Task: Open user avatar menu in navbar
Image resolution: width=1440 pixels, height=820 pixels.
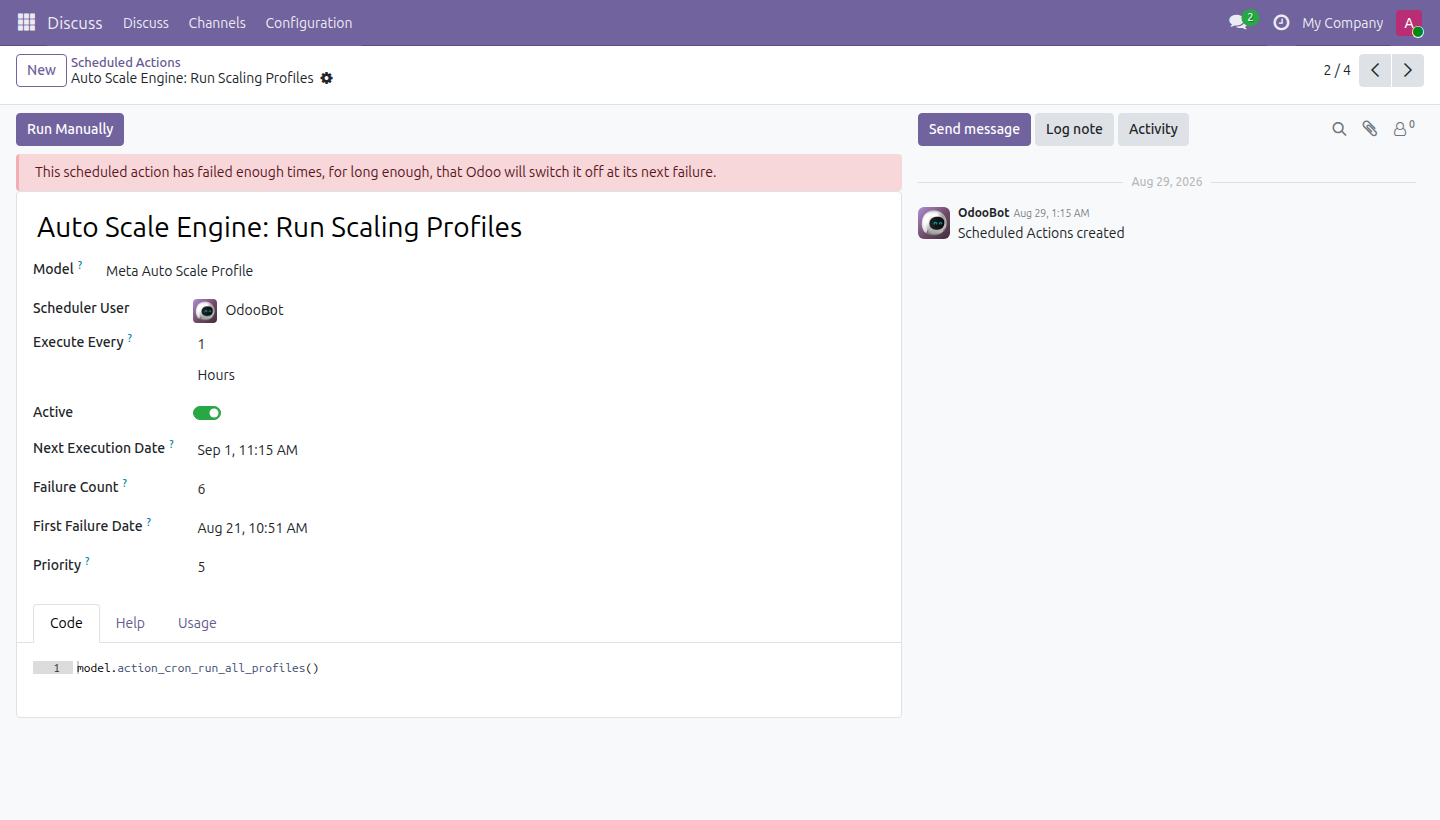Action: tap(1409, 23)
